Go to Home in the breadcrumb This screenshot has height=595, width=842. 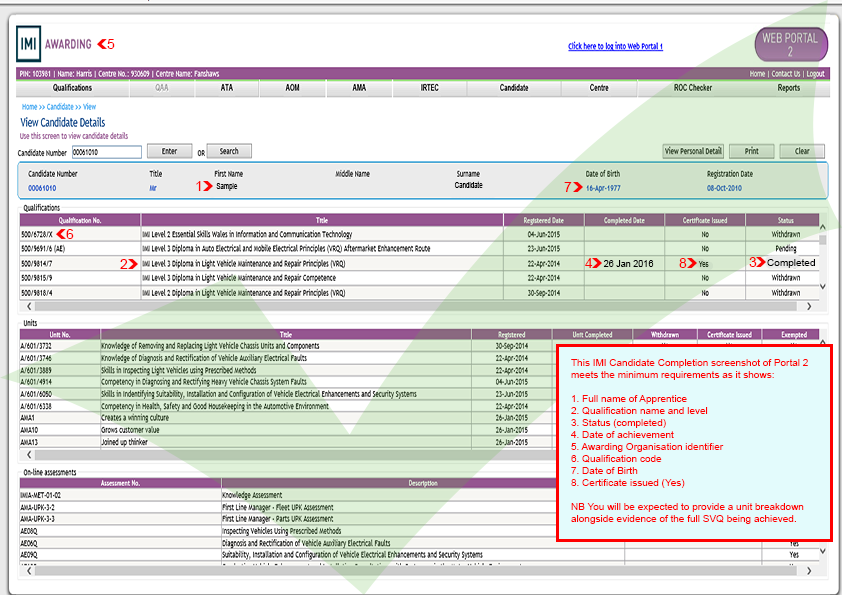tap(30, 107)
